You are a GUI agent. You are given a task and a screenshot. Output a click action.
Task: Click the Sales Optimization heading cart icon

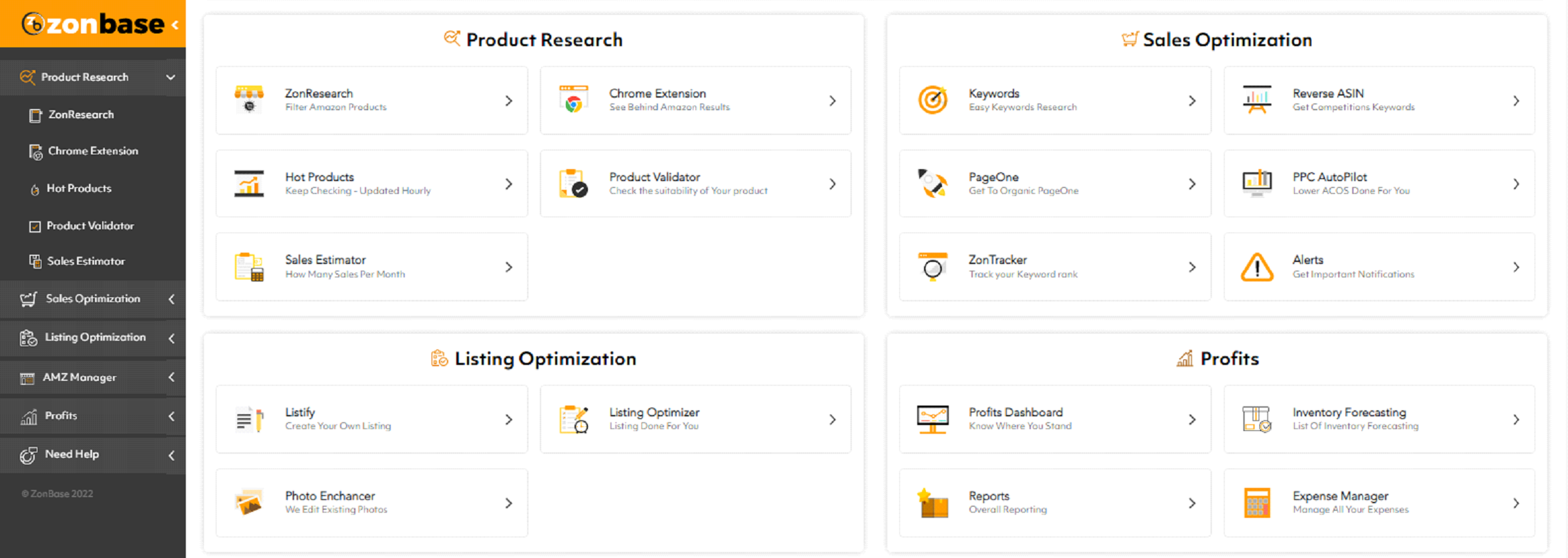point(1130,39)
